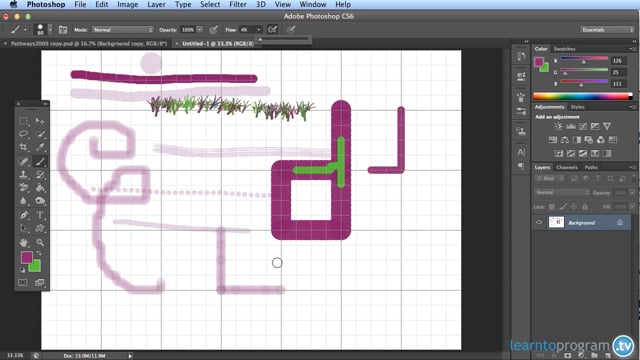This screenshot has height=360, width=640.
Task: Select the Pen tool
Action: [24, 215]
